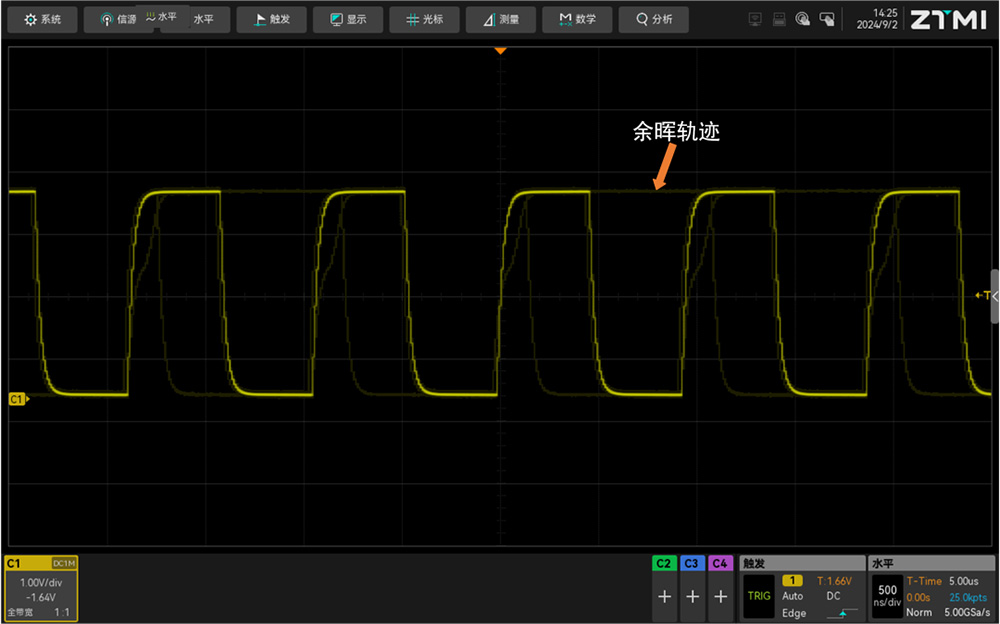1000x624 pixels.
Task: Open the 信源 (Source) menu
Action: [119, 19]
